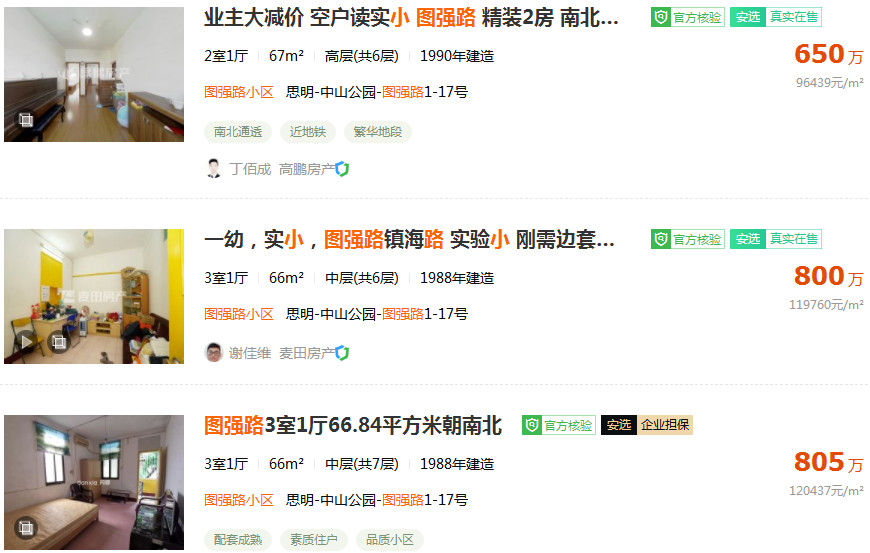Select the 近地铁 tag
Screen dimensions: 870x553
coord(307,132)
